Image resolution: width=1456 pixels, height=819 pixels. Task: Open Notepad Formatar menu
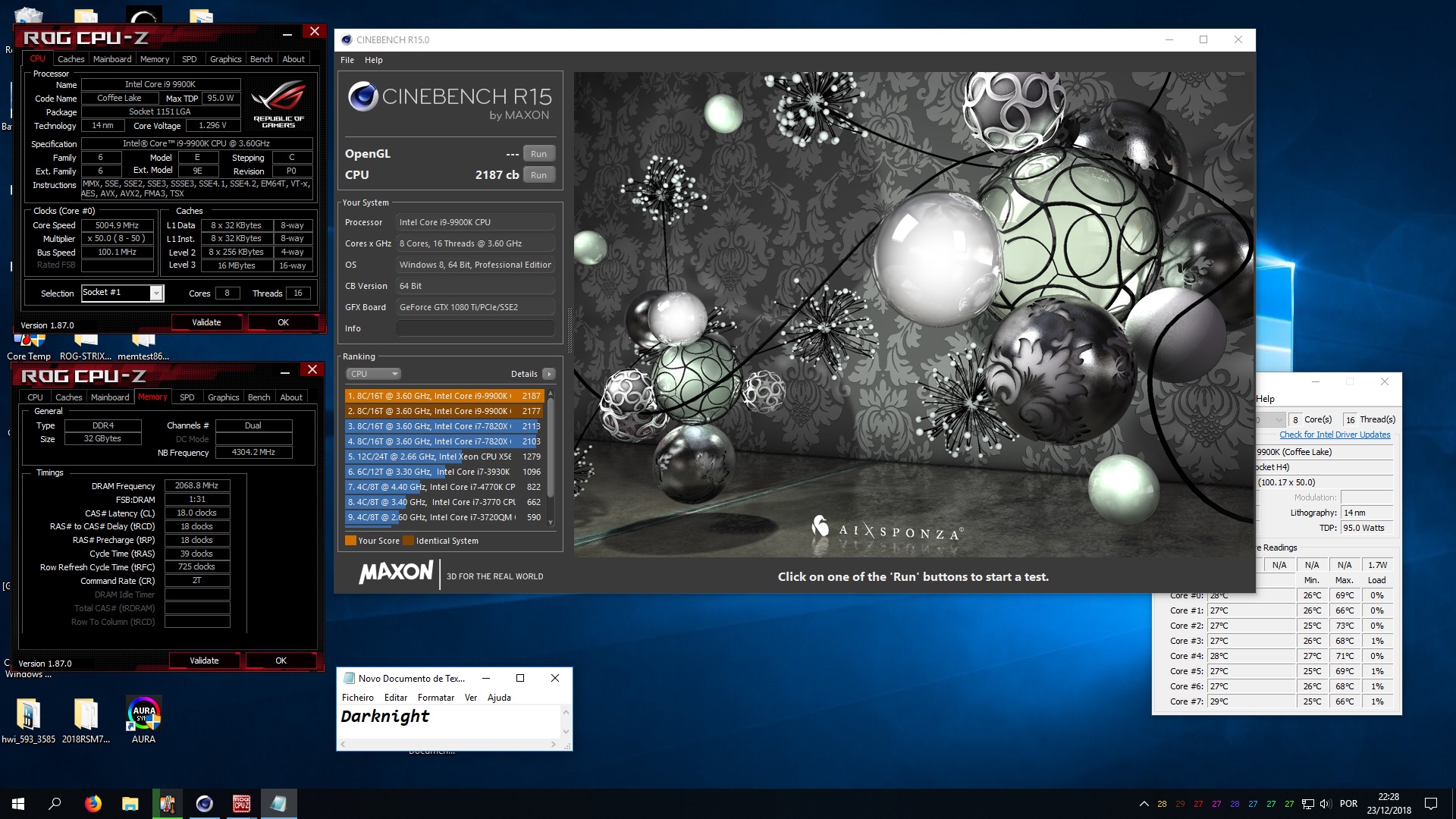click(436, 698)
